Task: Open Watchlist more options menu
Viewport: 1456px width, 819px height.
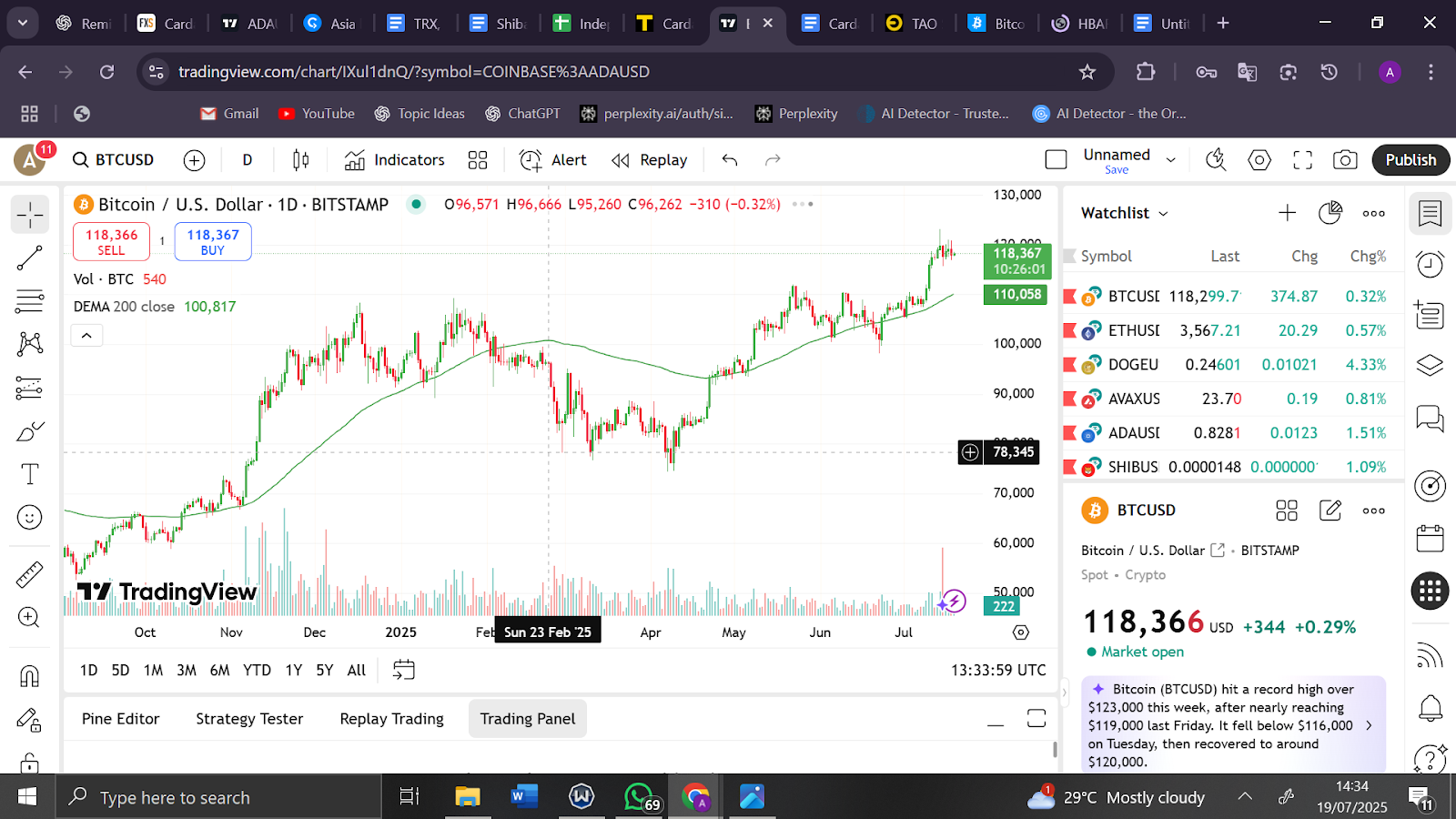Action: point(1374,213)
